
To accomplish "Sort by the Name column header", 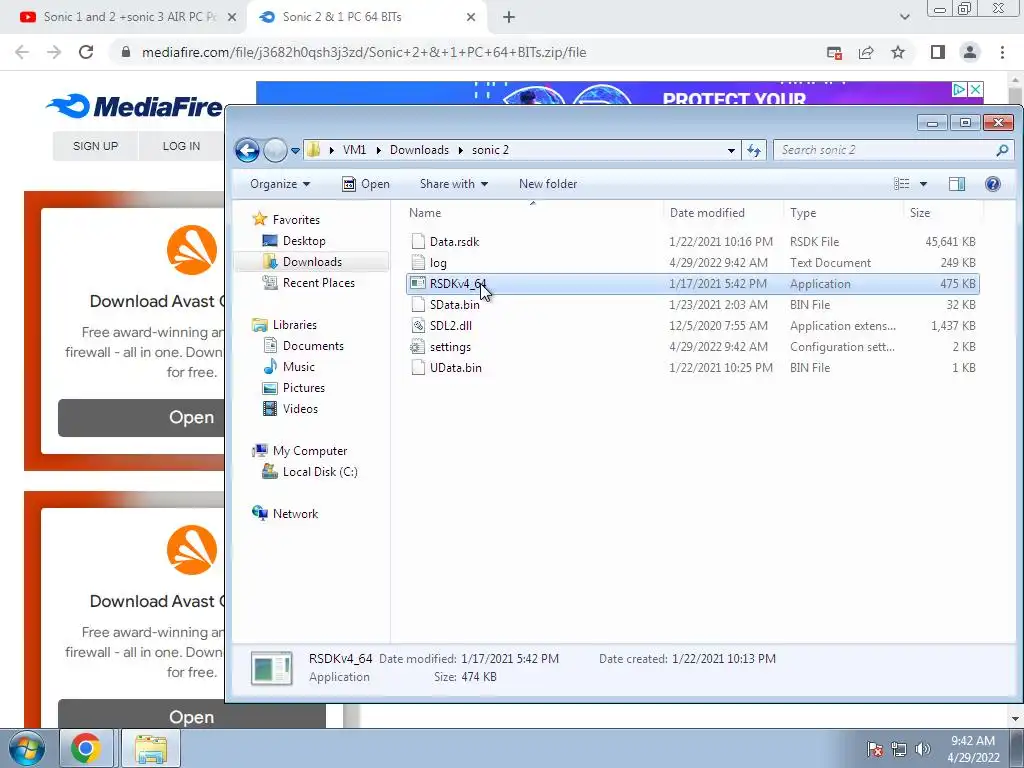I will coord(424,213).
